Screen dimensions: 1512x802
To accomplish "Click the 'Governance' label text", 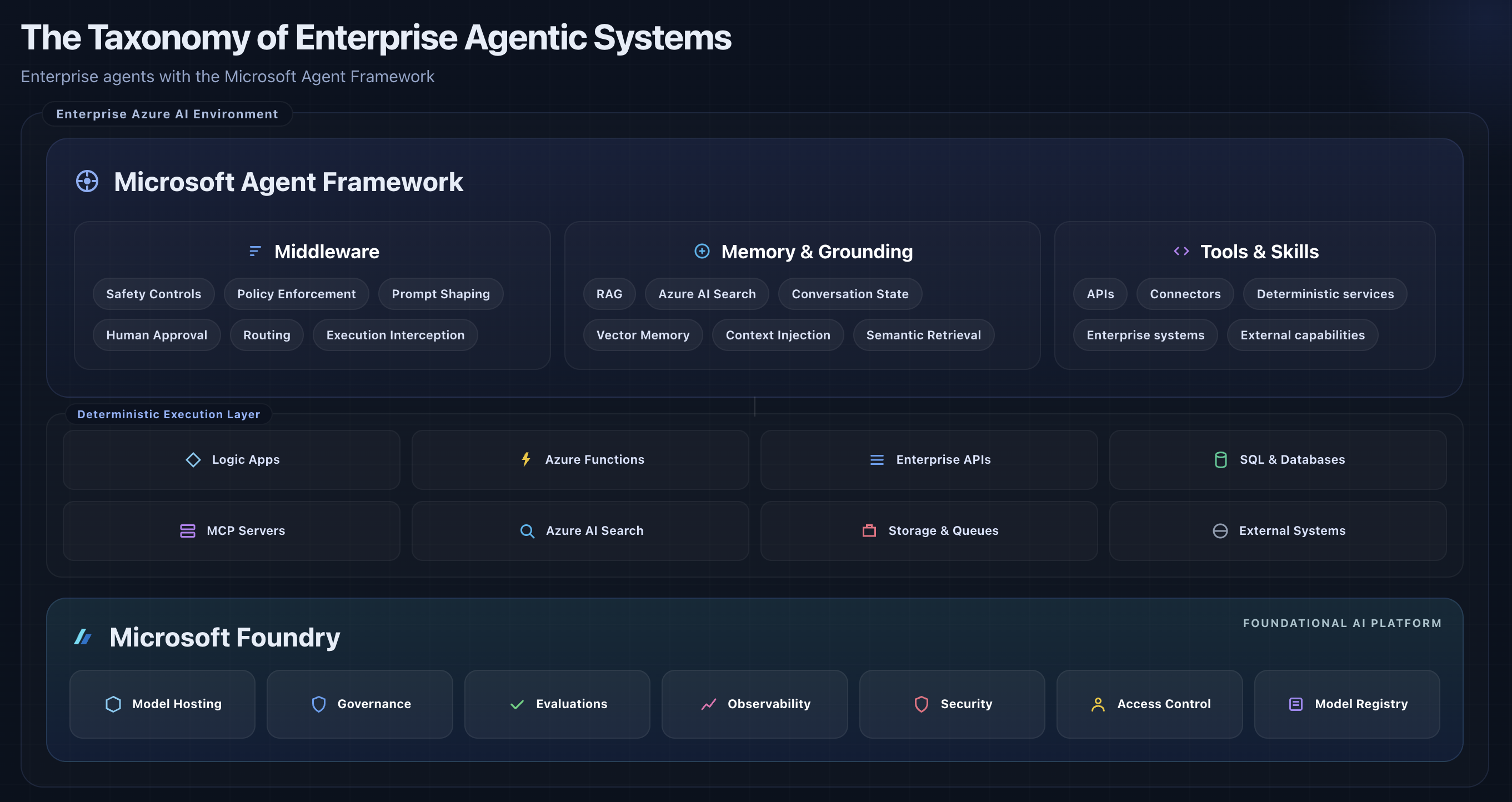I will click(x=374, y=704).
